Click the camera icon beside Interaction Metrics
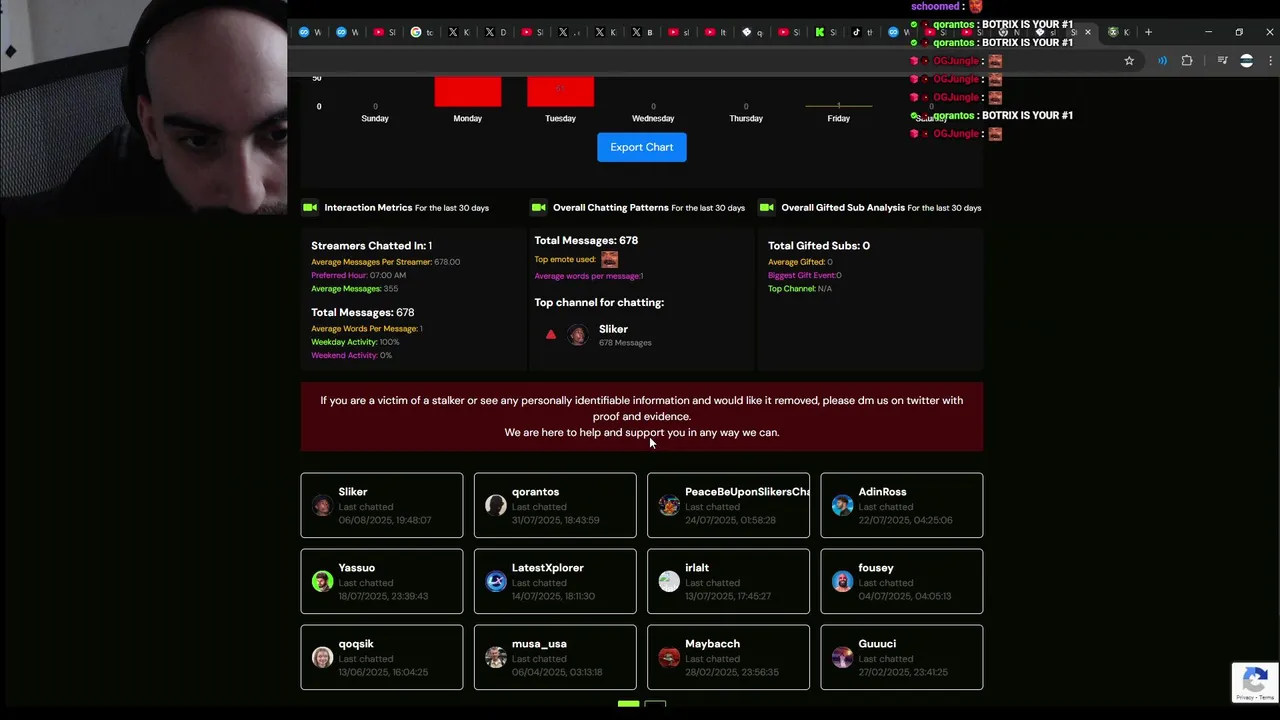The height and width of the screenshot is (720, 1280). pyautogui.click(x=310, y=208)
